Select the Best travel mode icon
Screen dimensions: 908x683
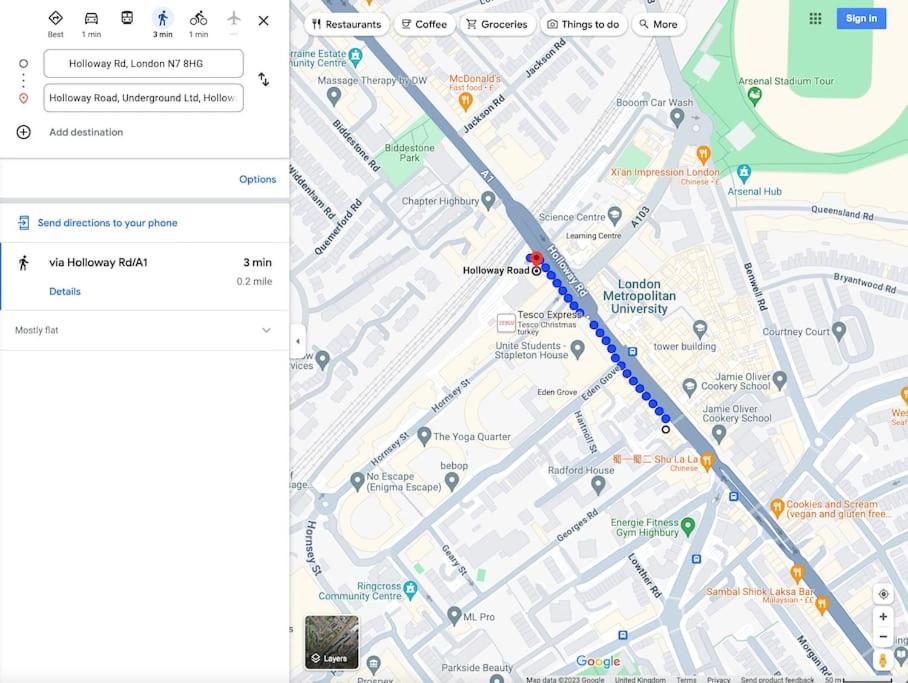pyautogui.click(x=56, y=19)
